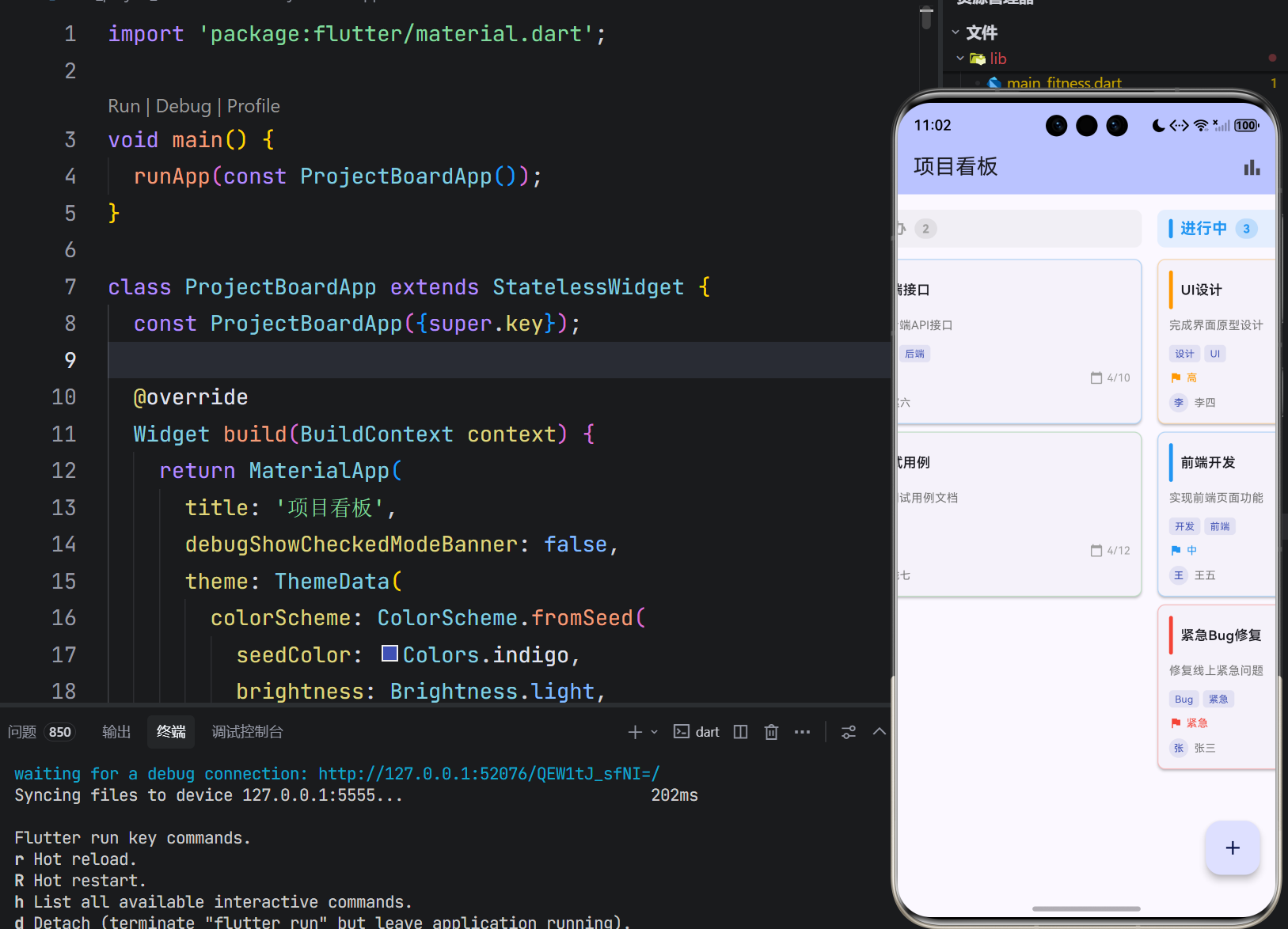
Task: Click the Debug code lens link
Action: pos(184,106)
